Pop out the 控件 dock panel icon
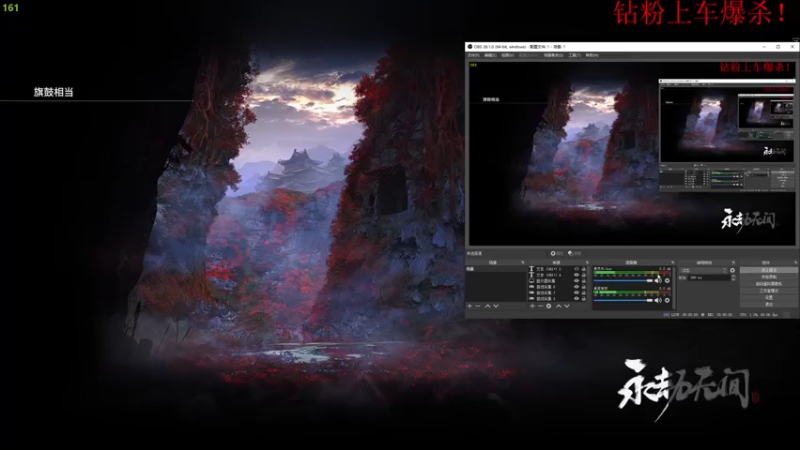Image resolution: width=800 pixels, height=450 pixels. pos(795,262)
